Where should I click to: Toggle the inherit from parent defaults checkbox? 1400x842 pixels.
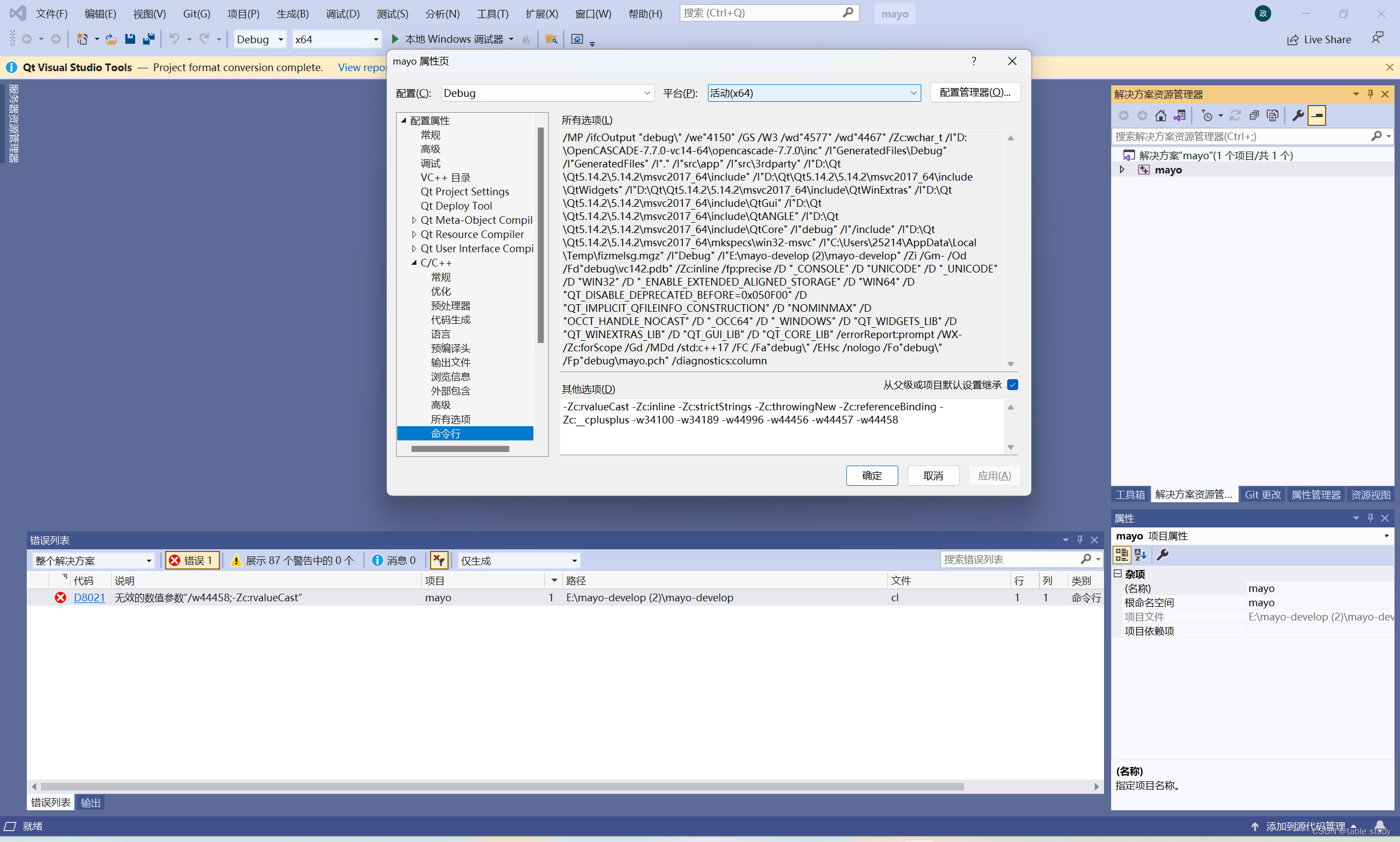pyautogui.click(x=1013, y=385)
